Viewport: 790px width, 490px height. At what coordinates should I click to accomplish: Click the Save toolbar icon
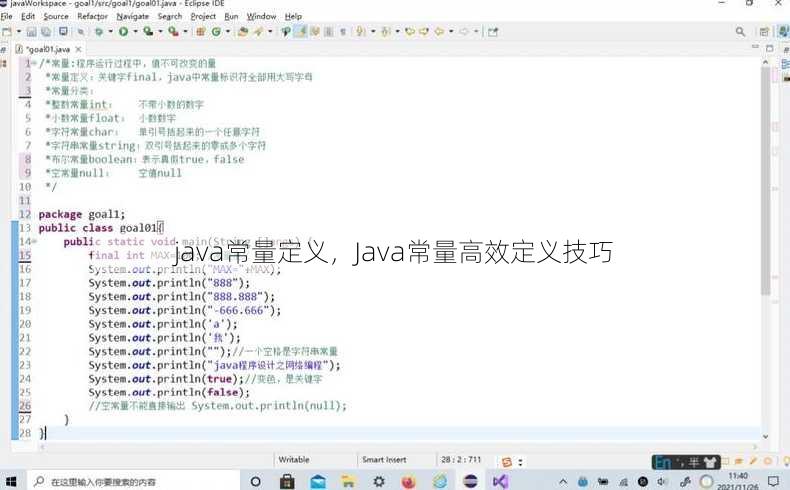32,32
